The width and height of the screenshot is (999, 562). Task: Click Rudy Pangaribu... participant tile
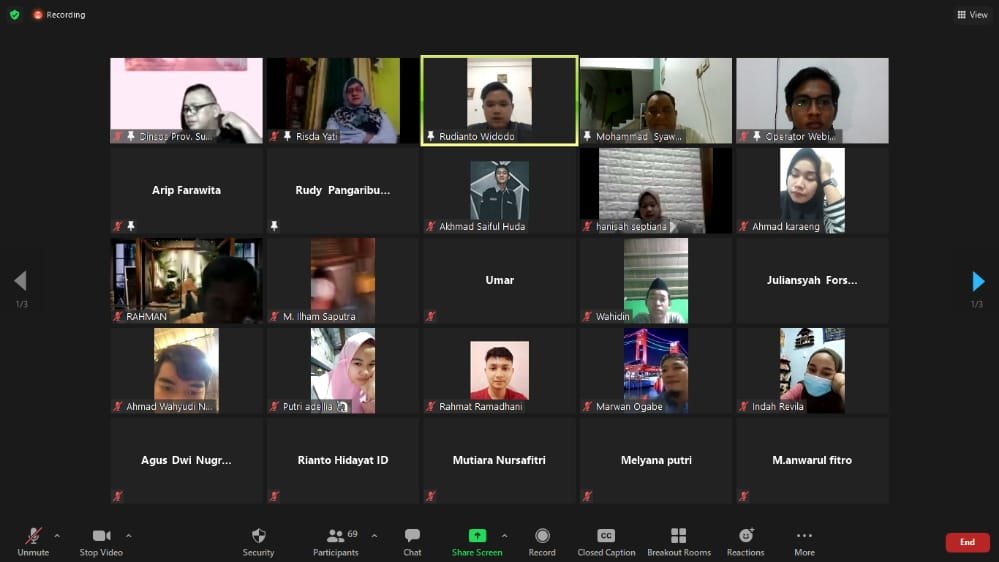pos(343,191)
